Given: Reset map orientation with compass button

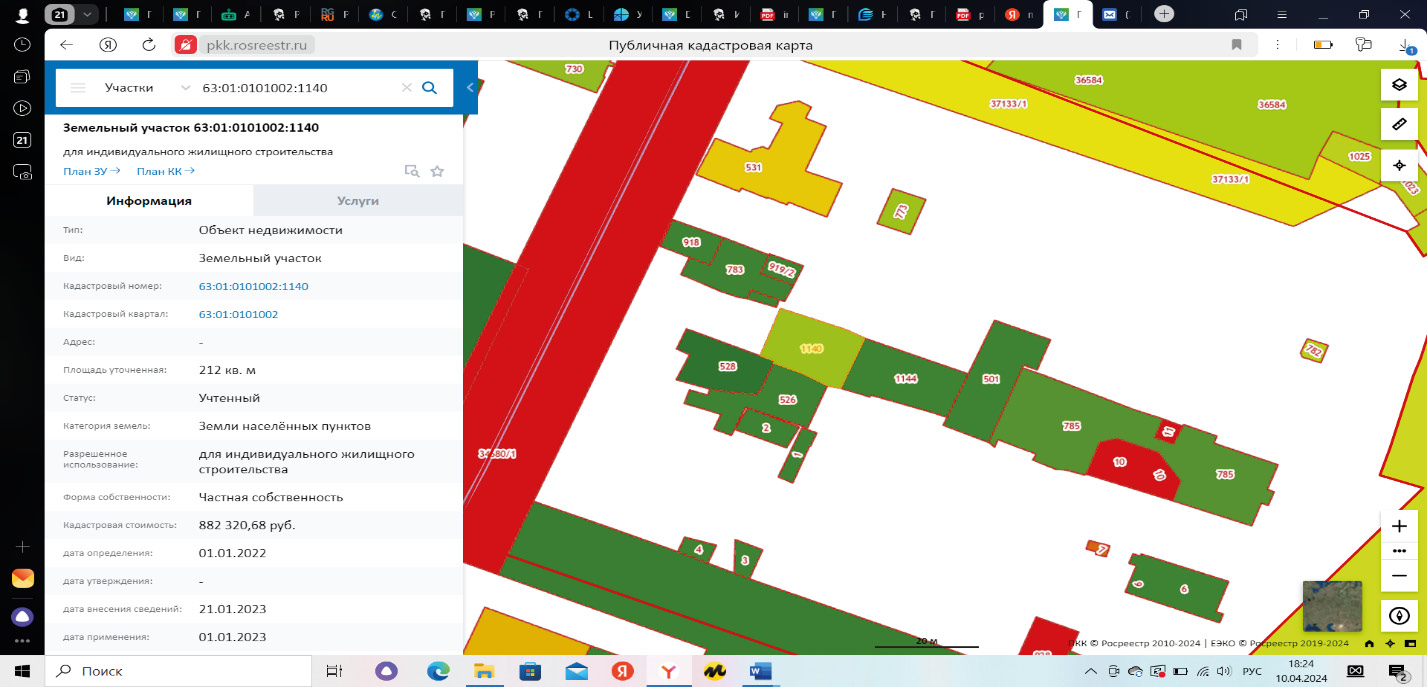Looking at the screenshot, I should [1399, 615].
